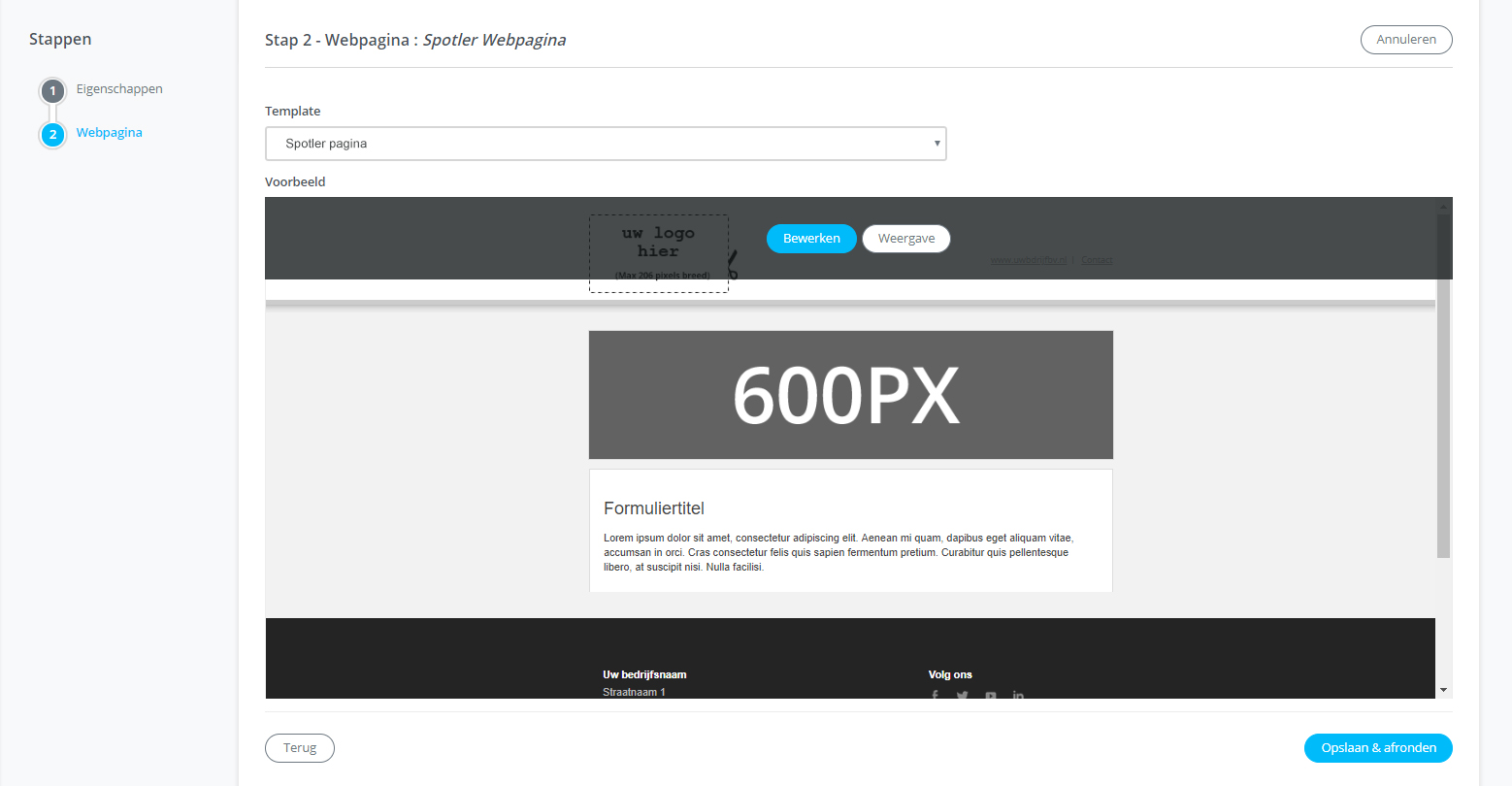The image size is (1512, 786).
Task: Go back using the Terug button
Action: (x=300, y=748)
